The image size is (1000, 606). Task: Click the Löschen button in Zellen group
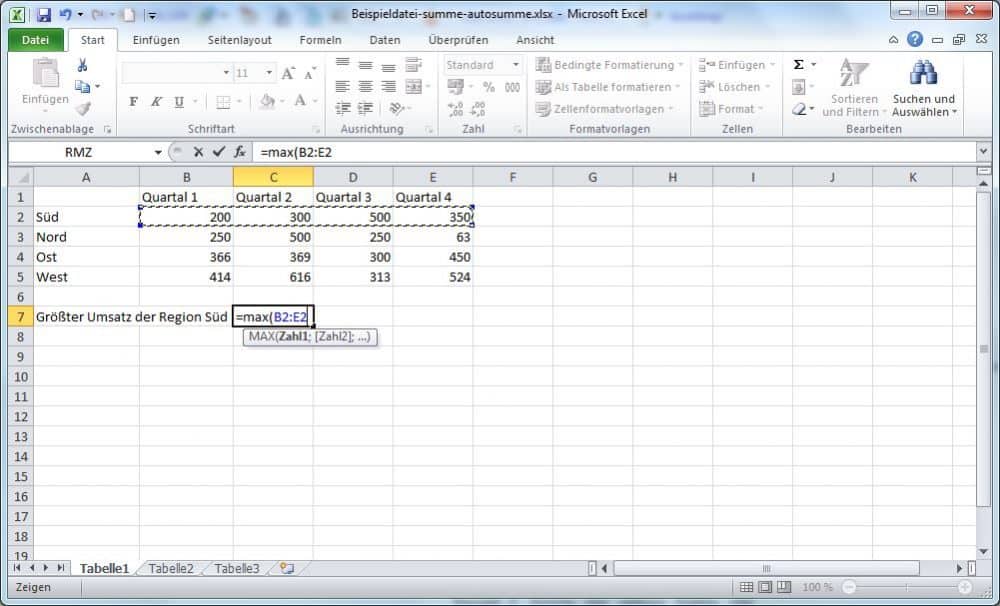click(734, 87)
